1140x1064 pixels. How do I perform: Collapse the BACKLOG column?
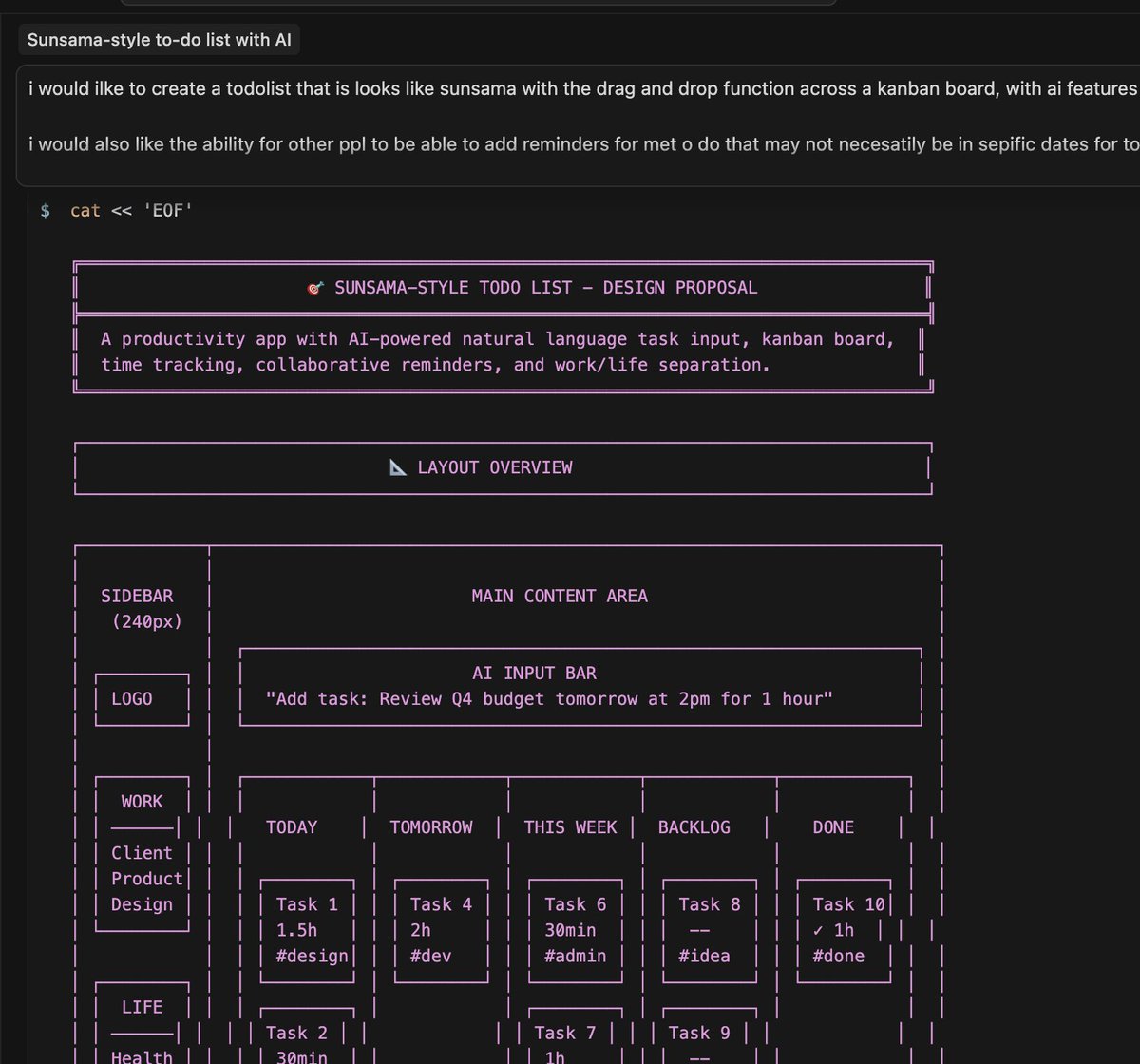[693, 827]
